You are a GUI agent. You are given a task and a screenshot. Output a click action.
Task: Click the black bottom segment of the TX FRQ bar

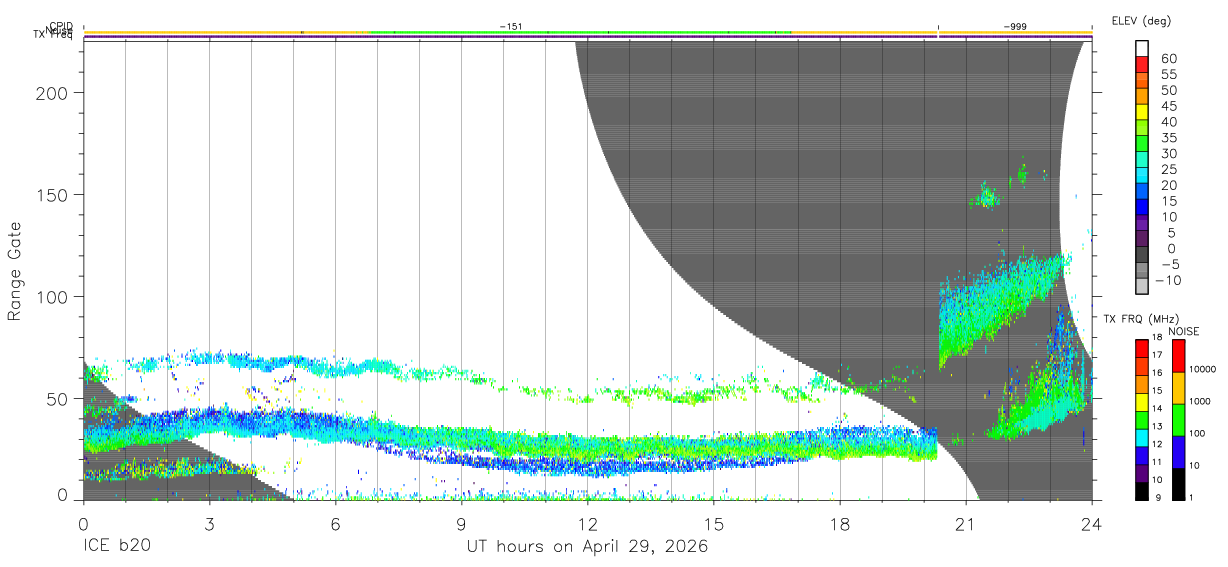tap(1141, 491)
